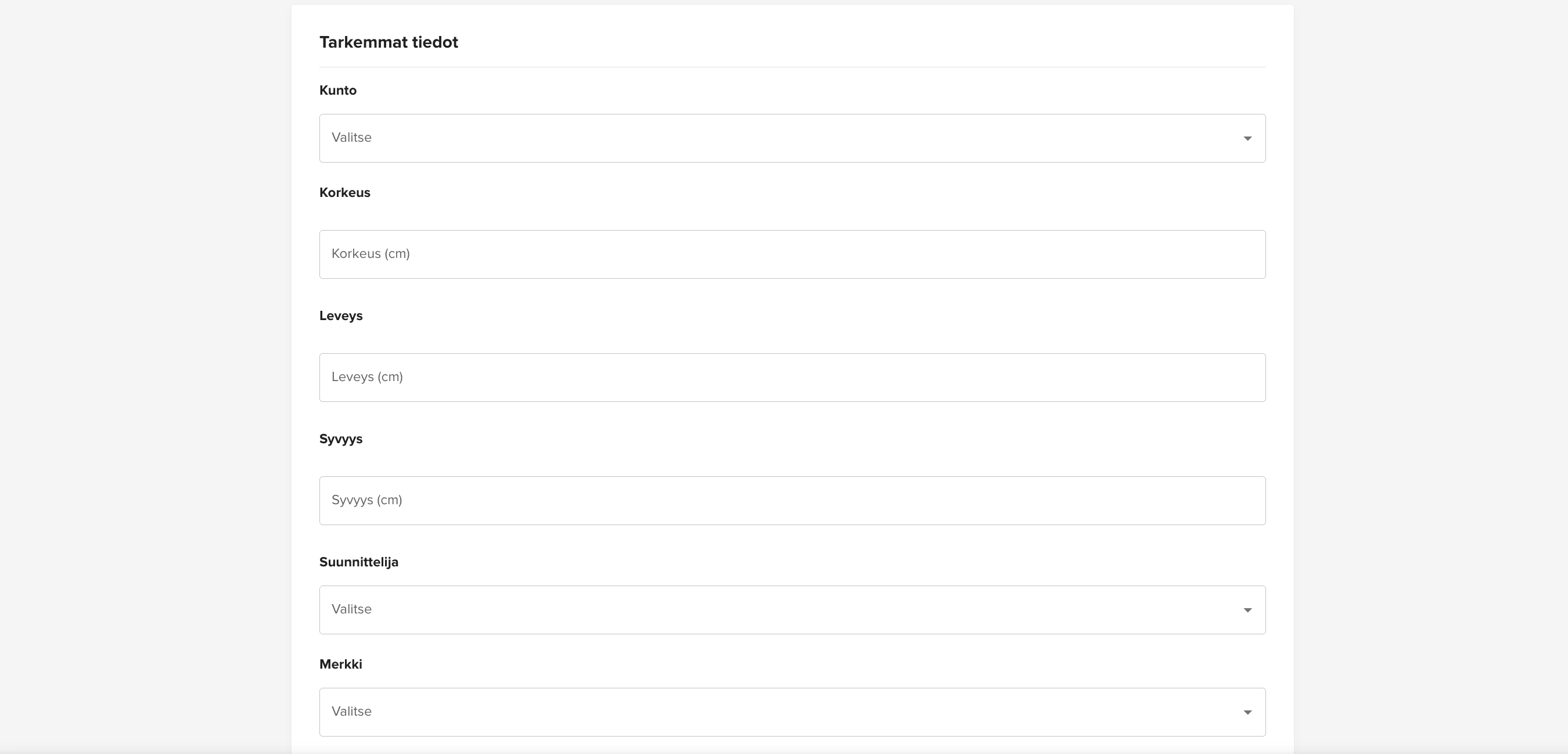The image size is (1568, 754).
Task: Click the Merkki label text
Action: coord(340,665)
